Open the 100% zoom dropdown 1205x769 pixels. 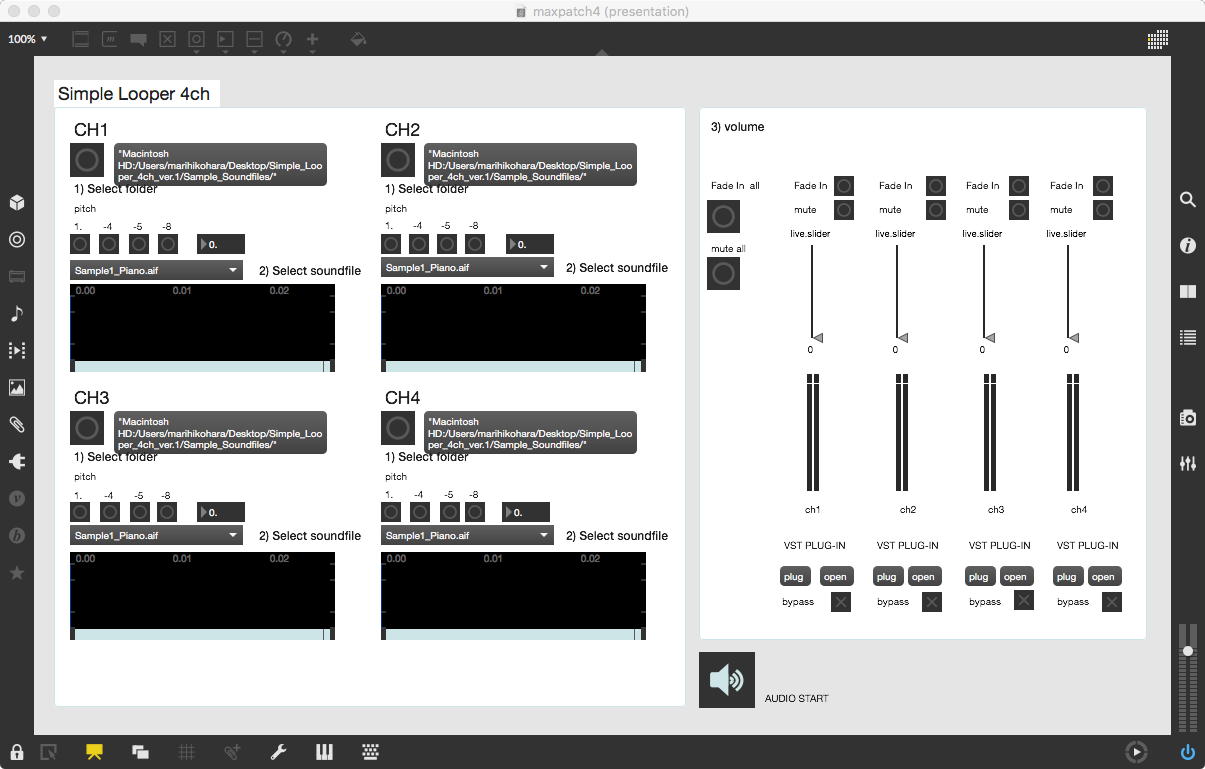click(27, 39)
